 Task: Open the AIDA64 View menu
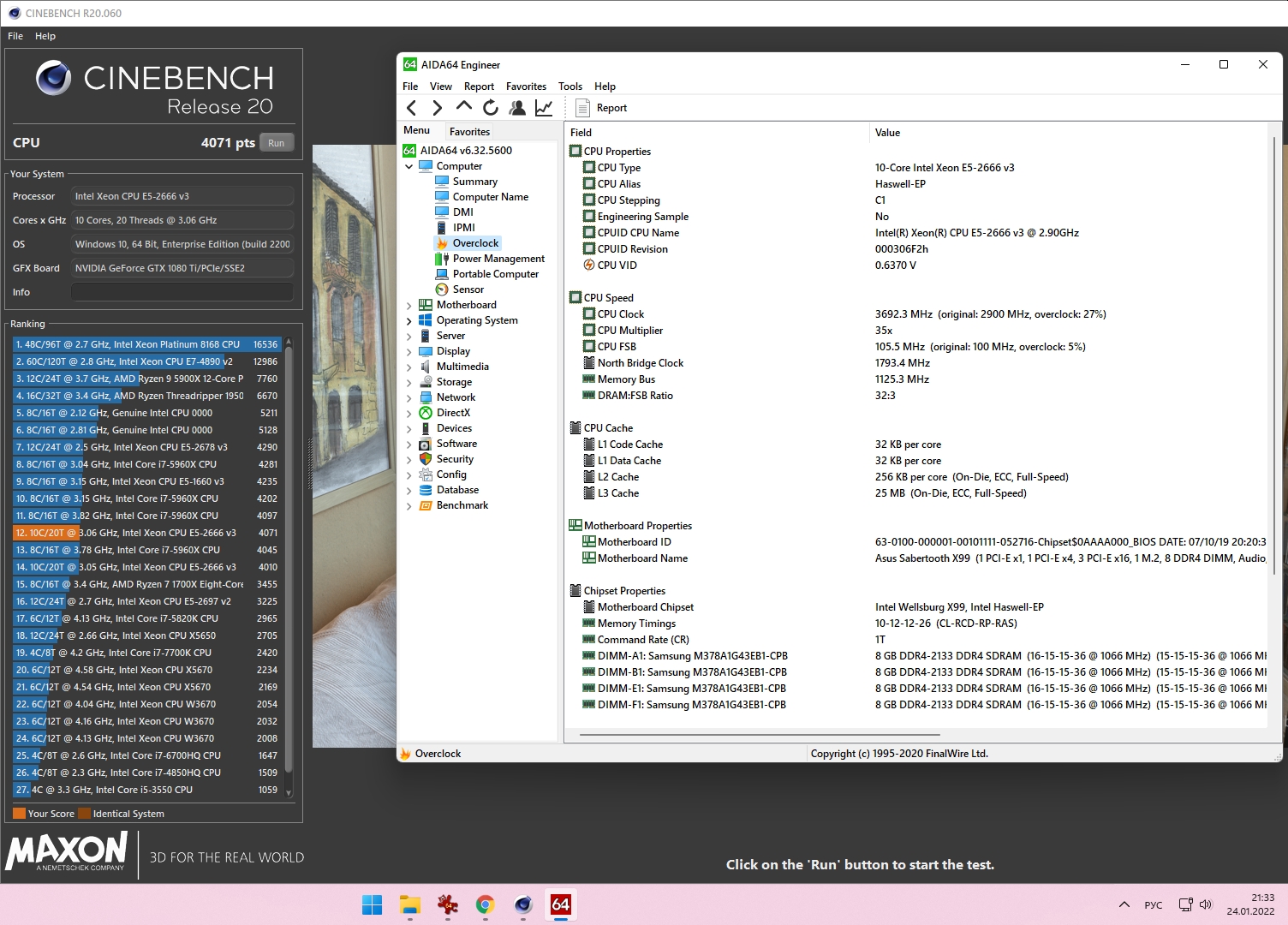click(x=441, y=87)
